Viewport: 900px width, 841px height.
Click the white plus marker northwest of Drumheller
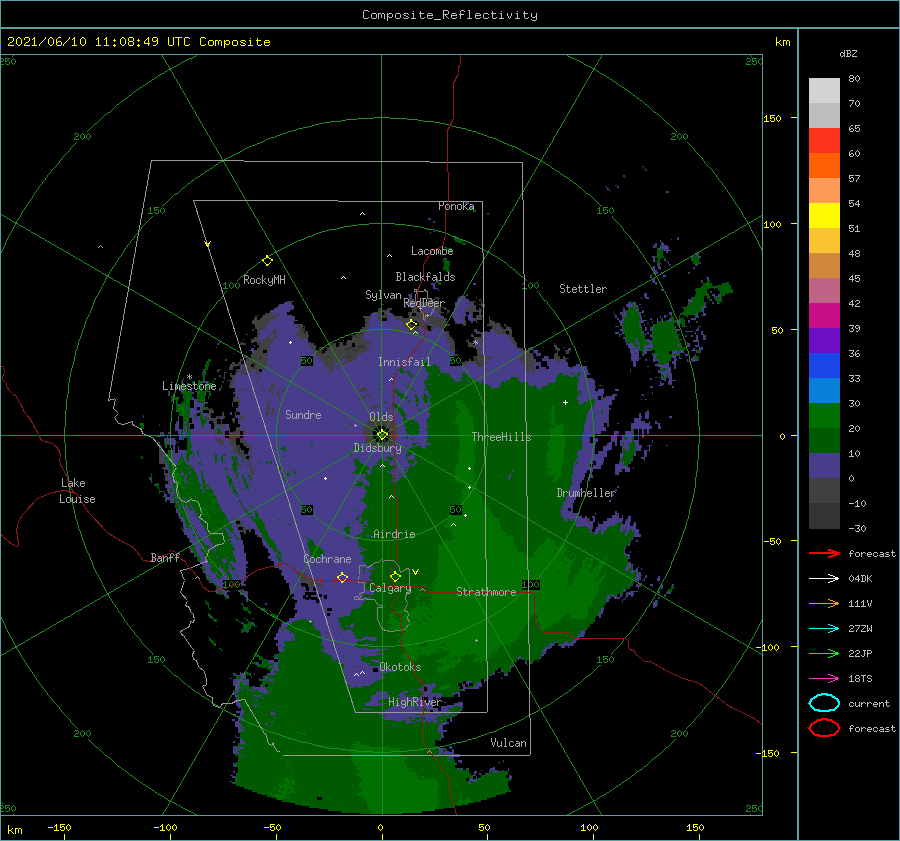pos(565,402)
